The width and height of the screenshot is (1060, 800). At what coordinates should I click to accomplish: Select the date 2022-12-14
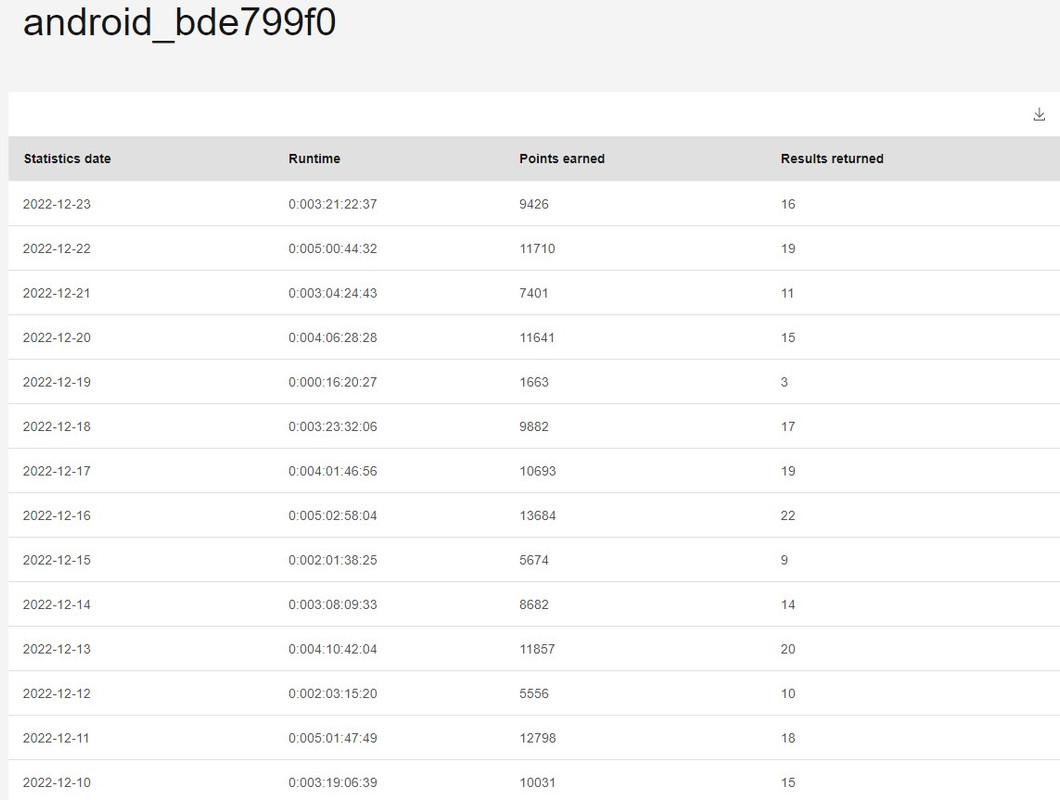(57, 605)
